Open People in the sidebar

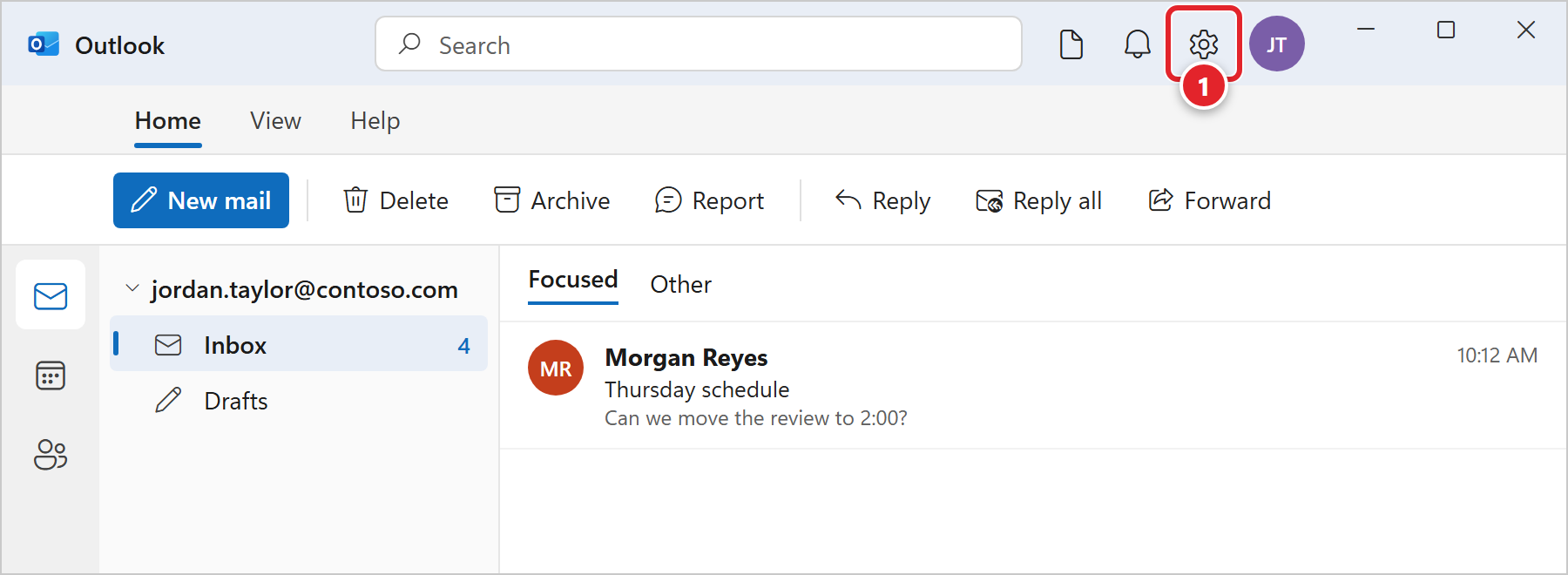[x=51, y=454]
